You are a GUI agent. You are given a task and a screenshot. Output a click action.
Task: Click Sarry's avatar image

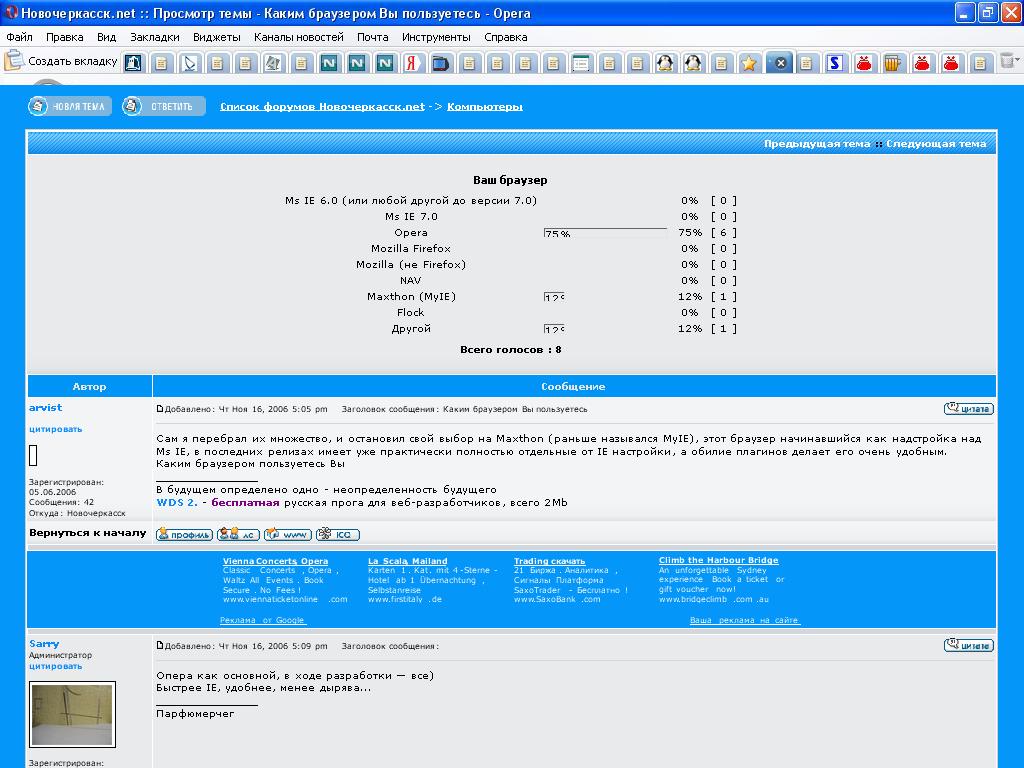pyautogui.click(x=72, y=714)
